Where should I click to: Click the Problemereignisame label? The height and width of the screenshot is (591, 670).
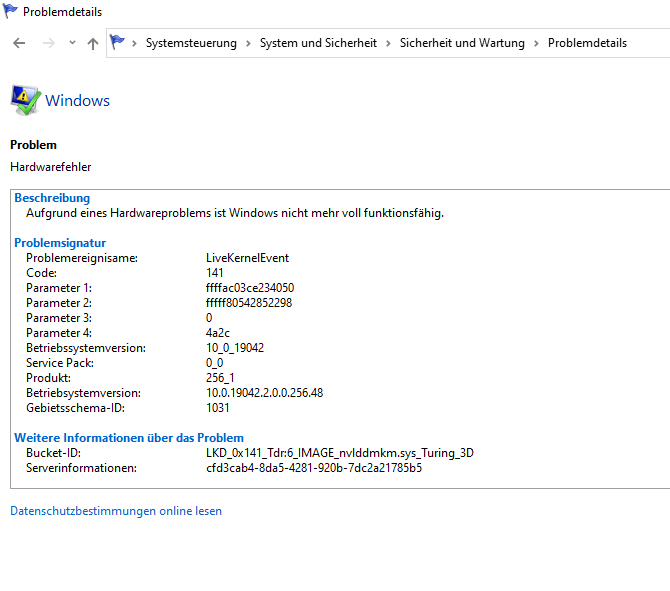point(82,258)
